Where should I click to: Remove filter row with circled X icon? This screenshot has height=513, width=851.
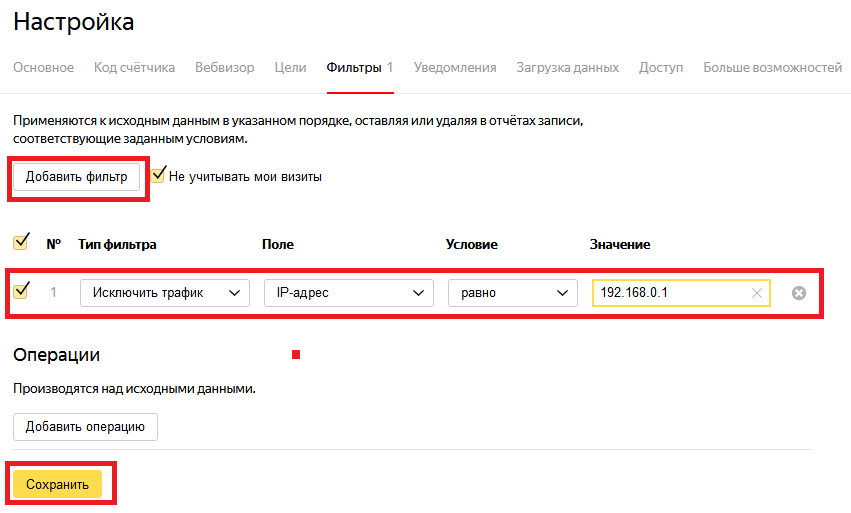coord(798,293)
